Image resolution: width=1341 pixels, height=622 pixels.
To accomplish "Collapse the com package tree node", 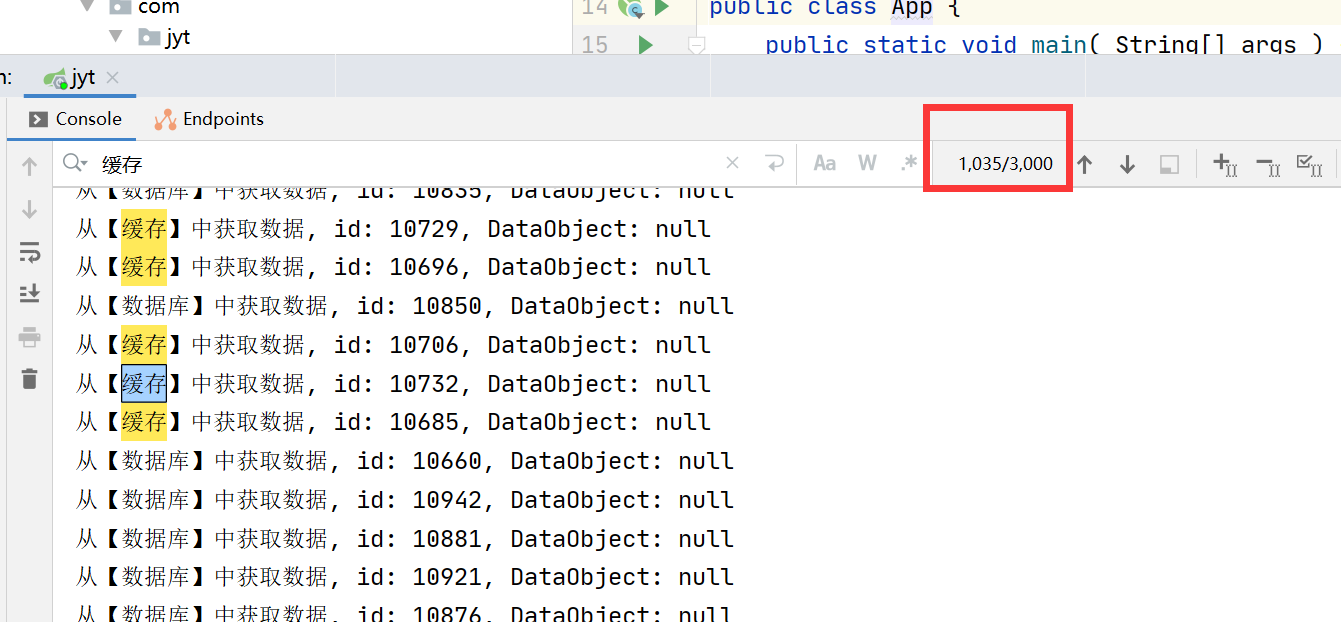I will [88, 7].
